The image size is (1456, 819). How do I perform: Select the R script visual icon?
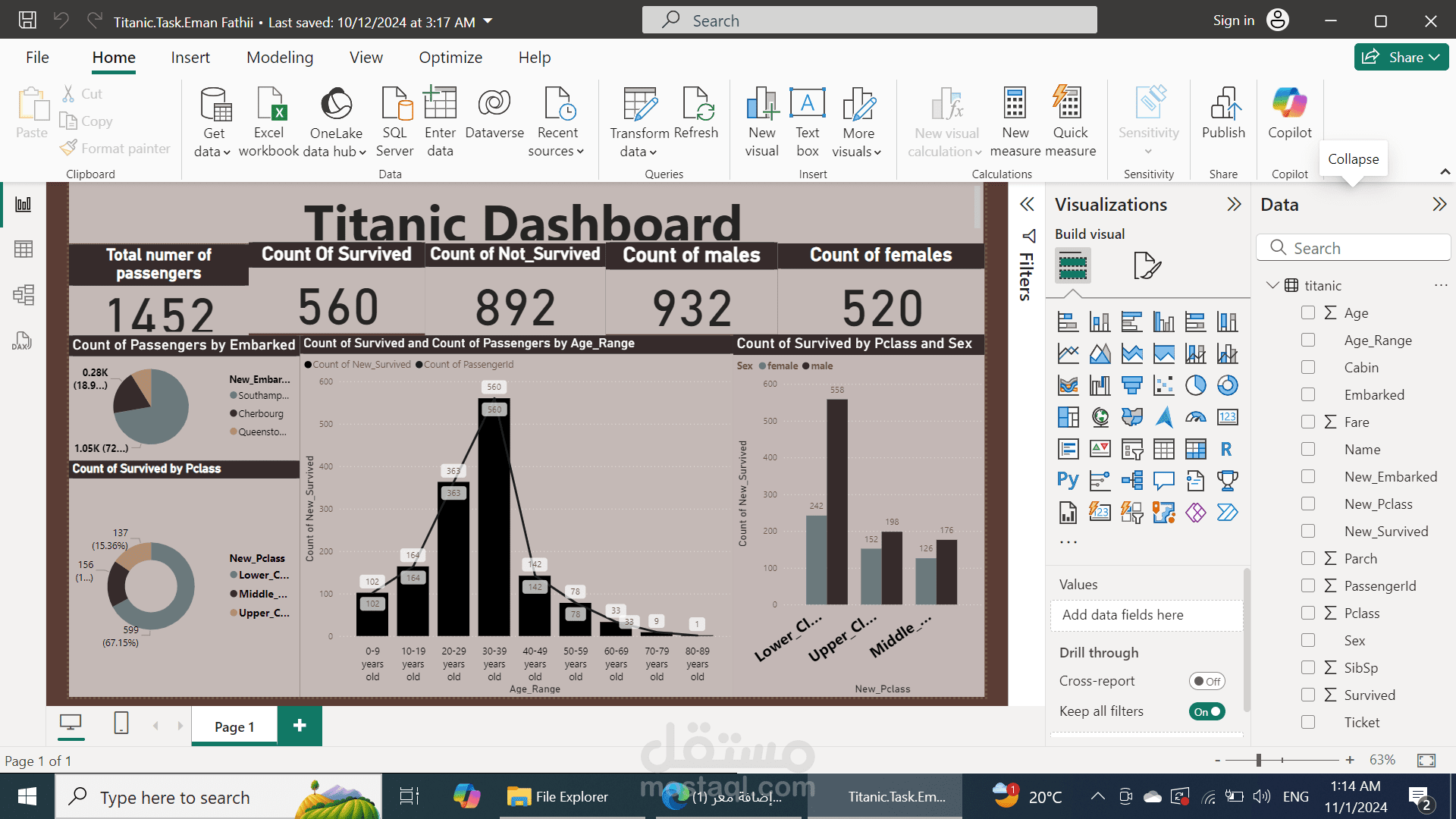1226,449
